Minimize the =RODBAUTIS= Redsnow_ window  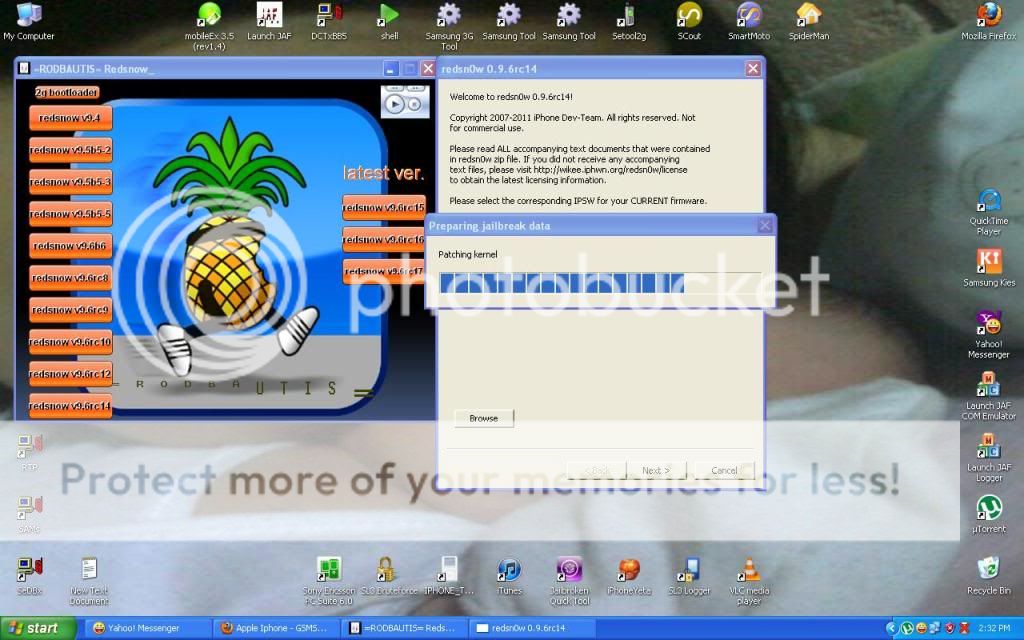(391, 69)
